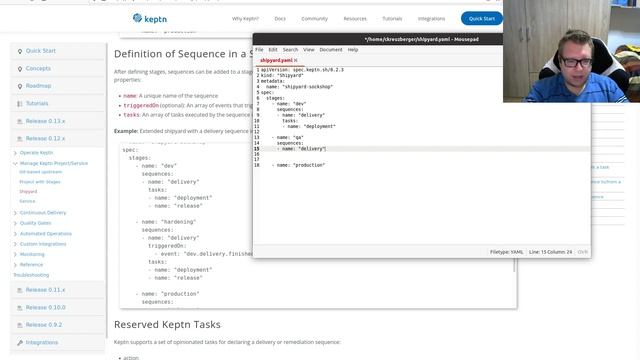The width and height of the screenshot is (640, 360).
Task: Open Community in top navigation
Action: (314, 19)
